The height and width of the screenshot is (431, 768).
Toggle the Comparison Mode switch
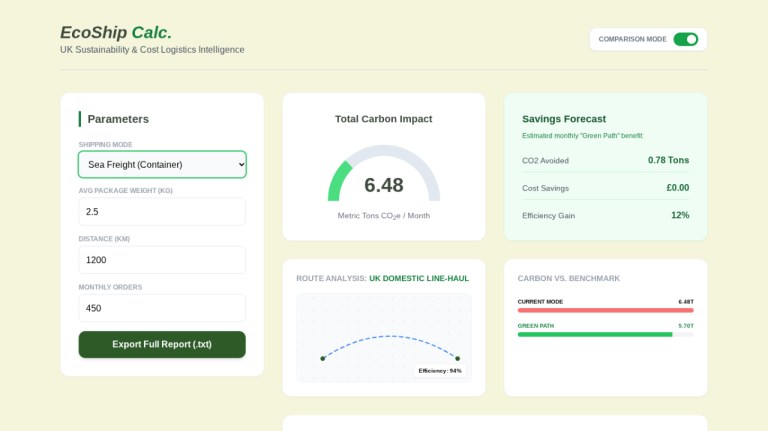point(685,39)
